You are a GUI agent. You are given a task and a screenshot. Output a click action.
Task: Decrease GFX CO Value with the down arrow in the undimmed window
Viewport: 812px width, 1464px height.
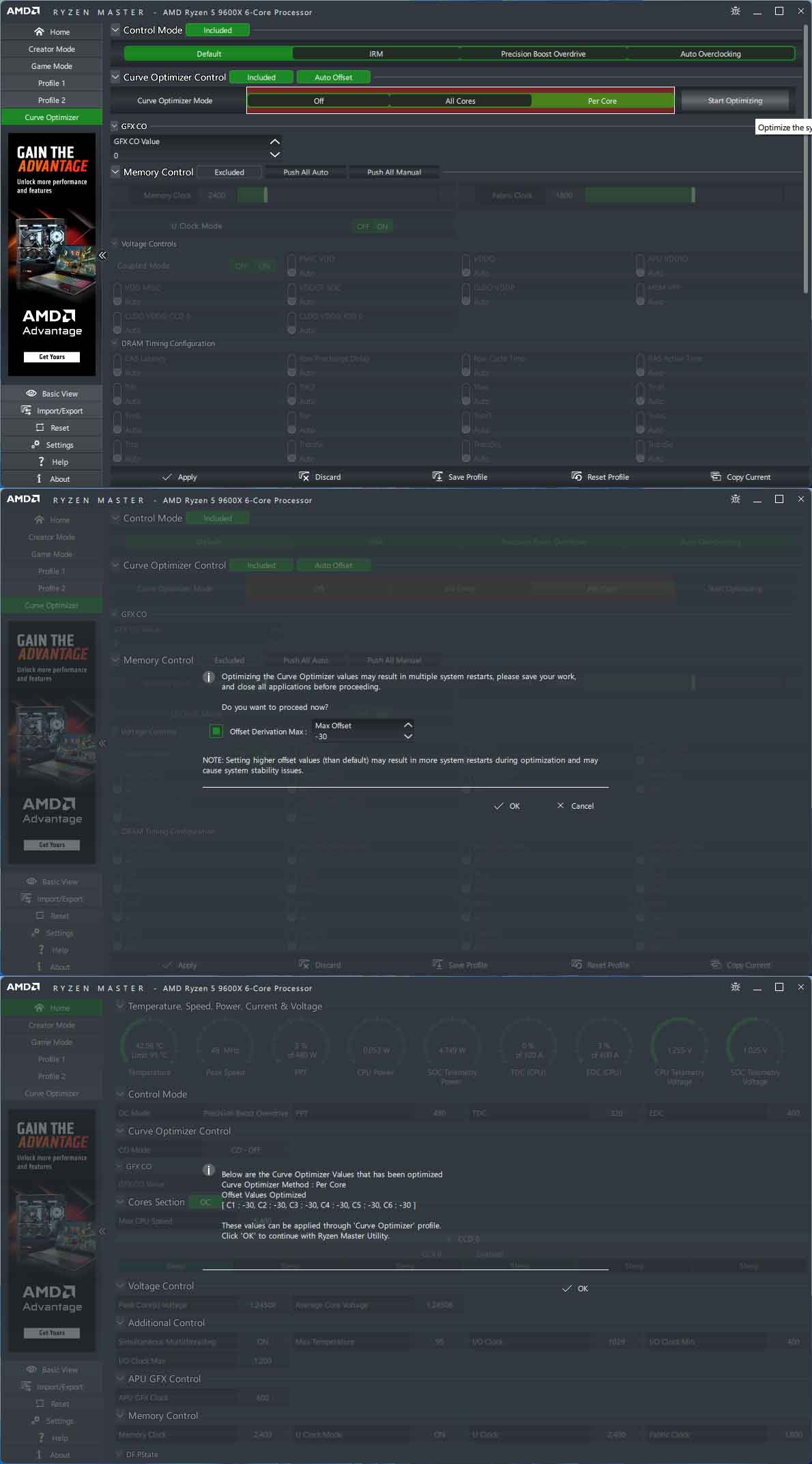[275, 155]
